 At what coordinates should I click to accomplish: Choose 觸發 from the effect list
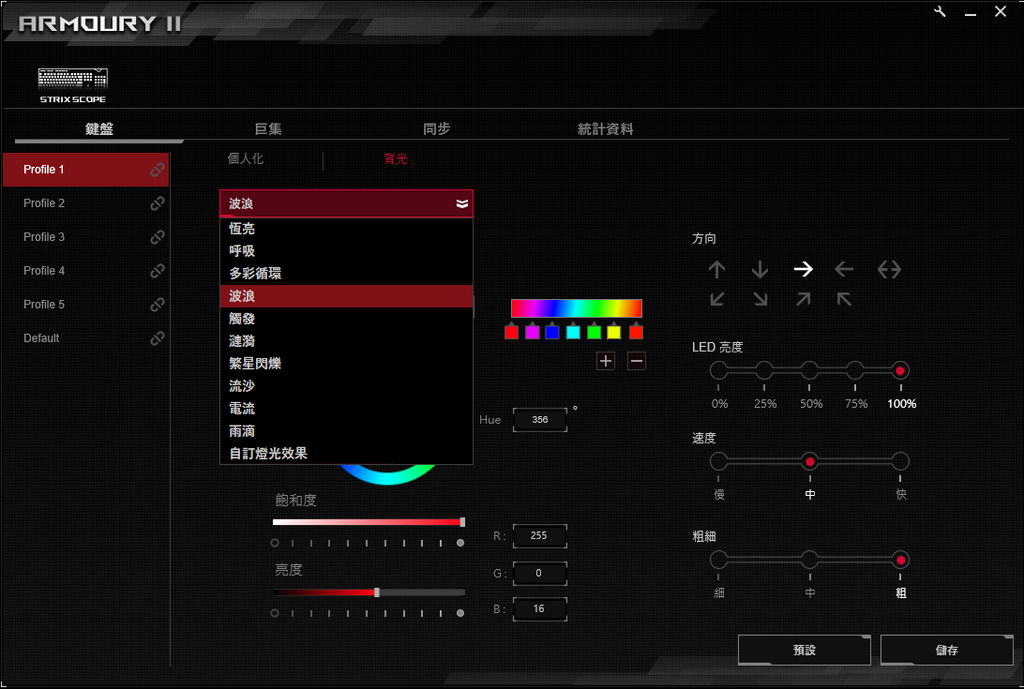(x=346, y=319)
